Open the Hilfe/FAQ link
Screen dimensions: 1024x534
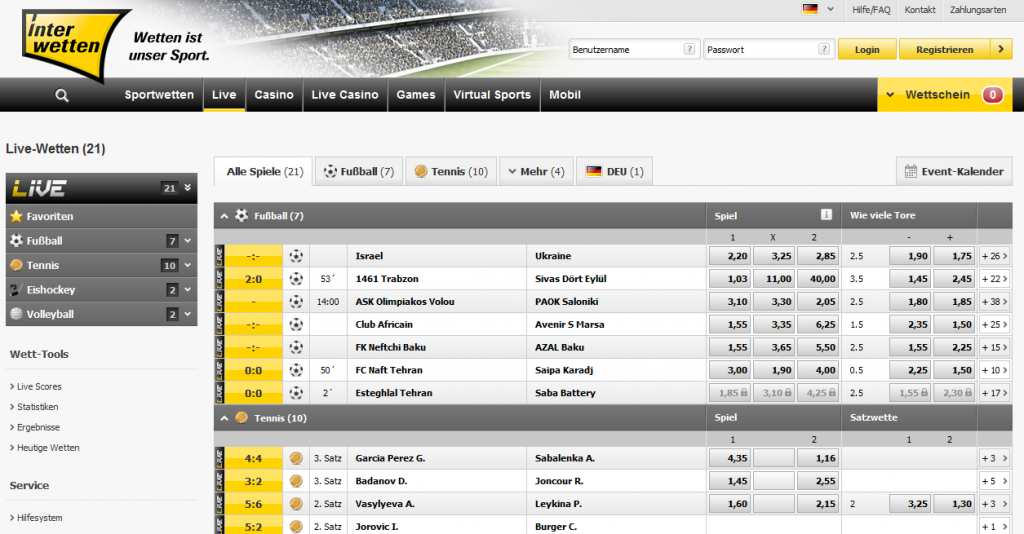pos(871,10)
